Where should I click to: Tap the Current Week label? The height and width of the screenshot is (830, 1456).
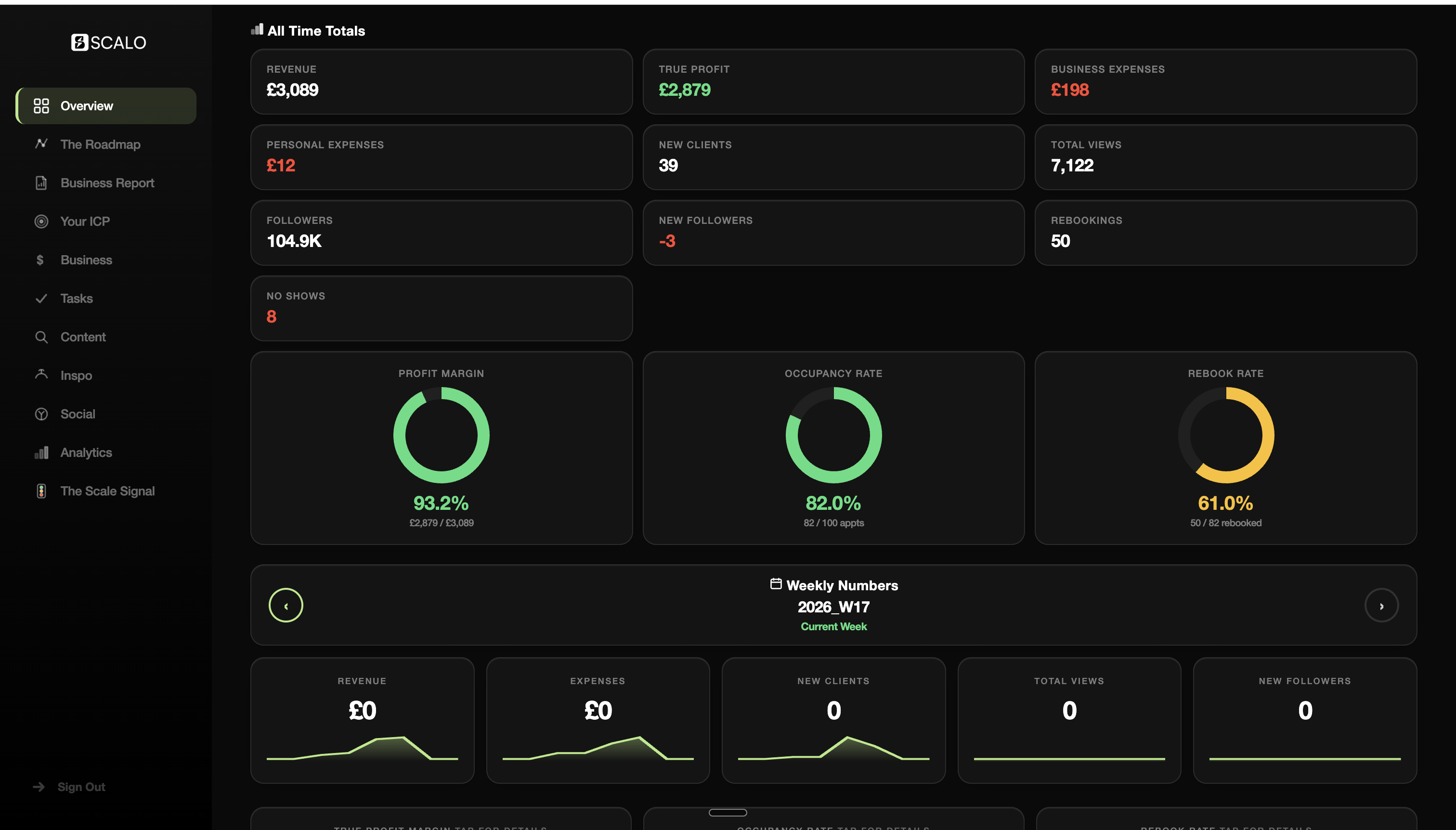(x=833, y=626)
